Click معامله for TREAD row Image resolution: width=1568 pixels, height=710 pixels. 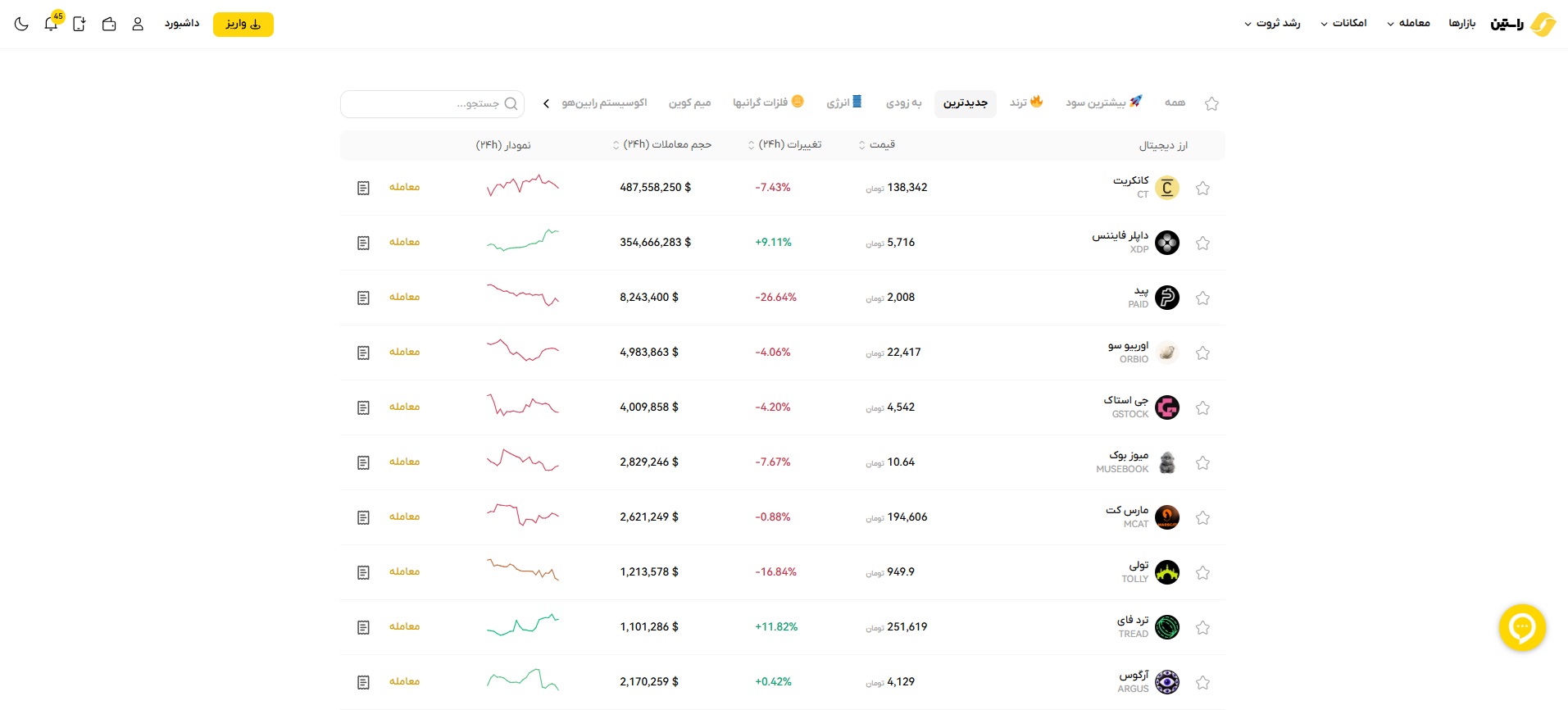click(404, 626)
